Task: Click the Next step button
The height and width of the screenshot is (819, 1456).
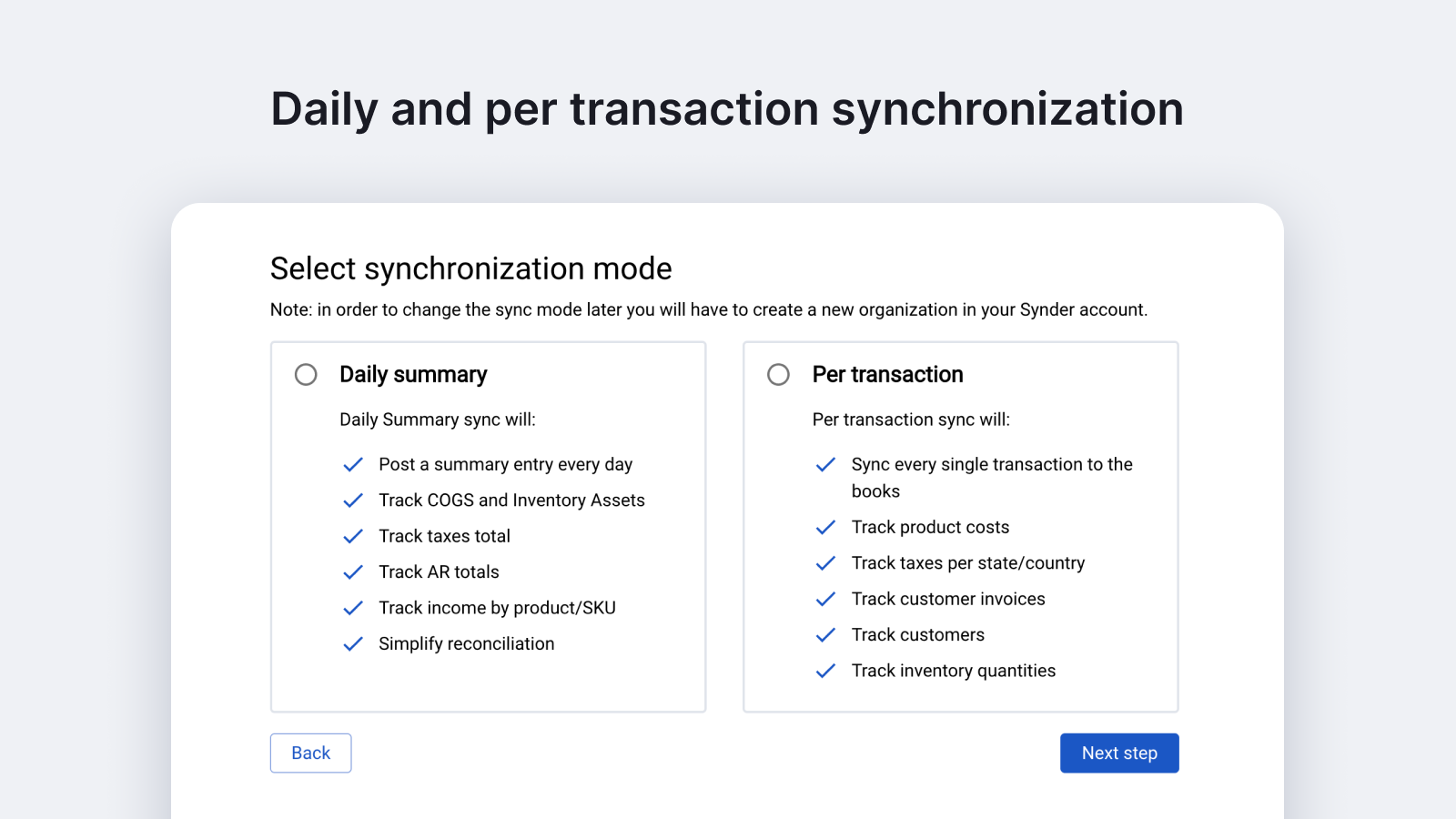Action: tap(1119, 753)
